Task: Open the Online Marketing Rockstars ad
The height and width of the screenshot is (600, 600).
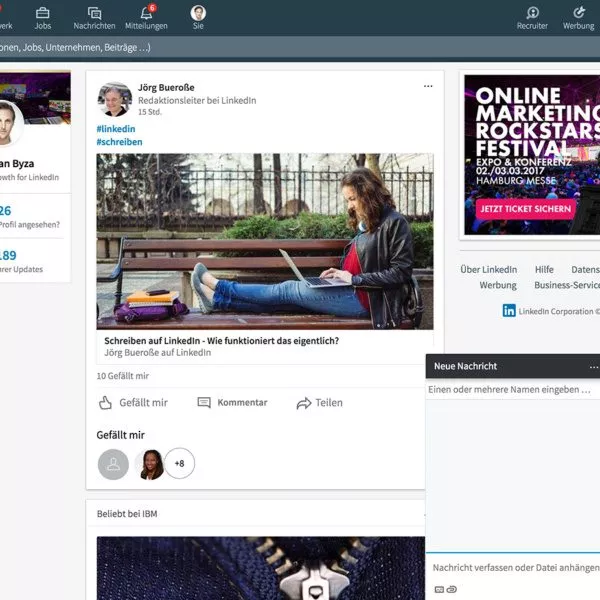Action: tap(532, 155)
